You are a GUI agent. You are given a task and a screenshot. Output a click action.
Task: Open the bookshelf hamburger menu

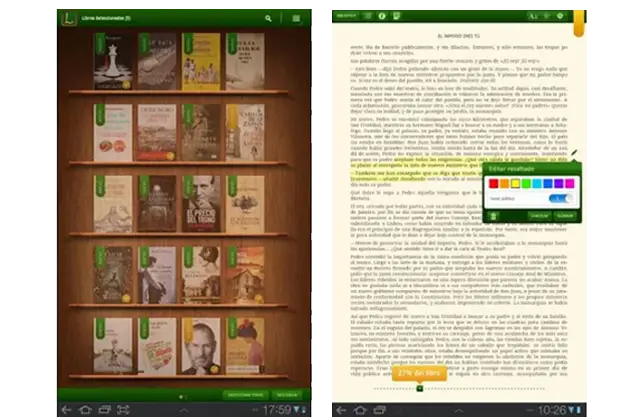296,18
